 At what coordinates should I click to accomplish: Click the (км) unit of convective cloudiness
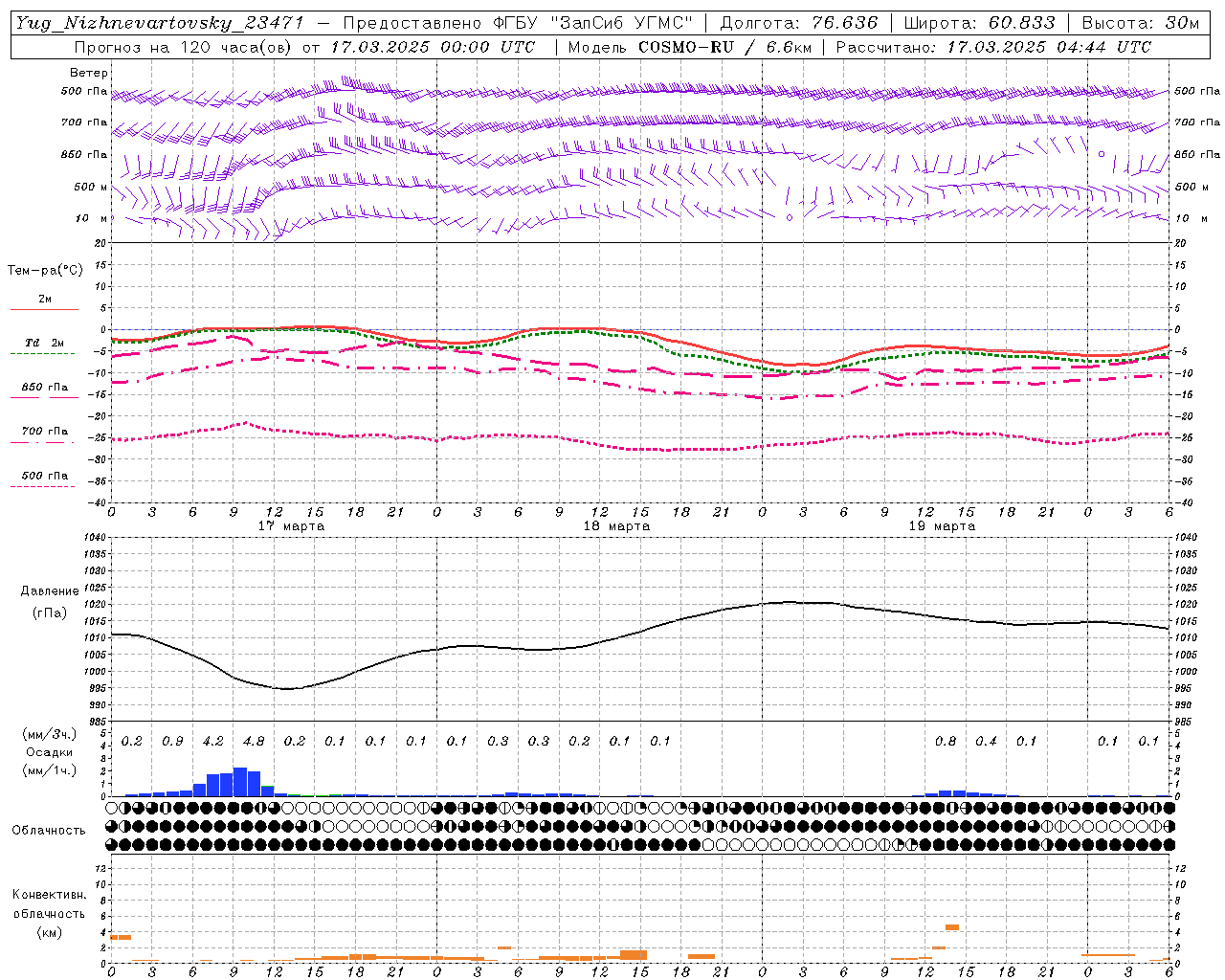click(50, 932)
